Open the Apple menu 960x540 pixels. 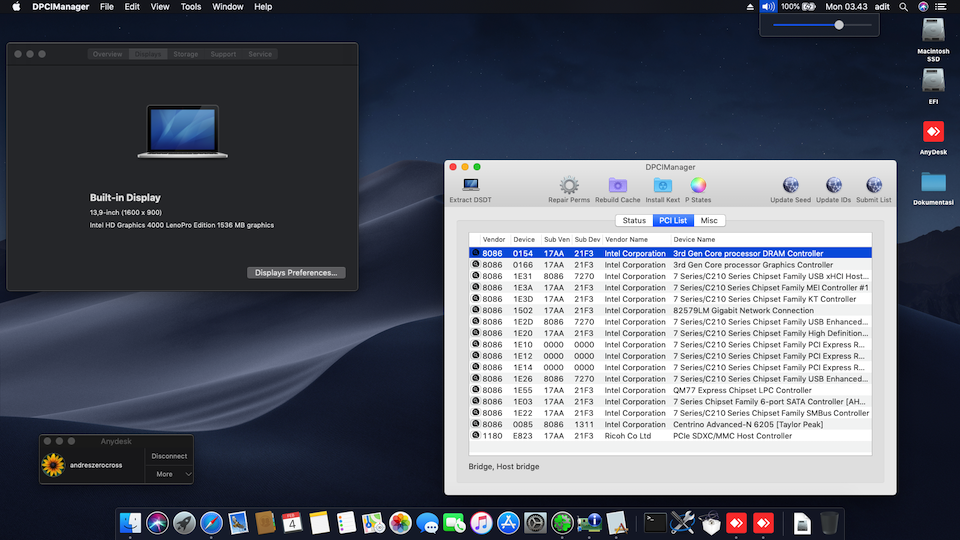tap(16, 7)
